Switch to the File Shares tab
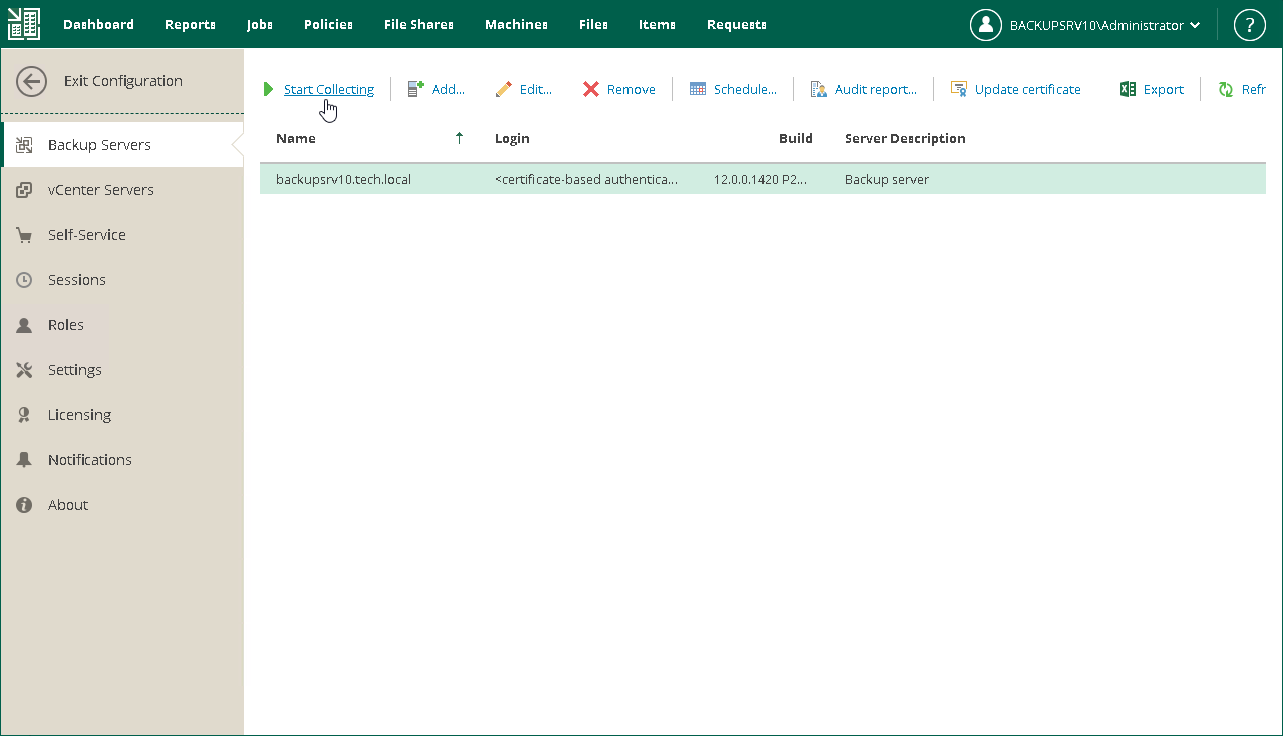Screen dimensions: 1283x736 419,24
